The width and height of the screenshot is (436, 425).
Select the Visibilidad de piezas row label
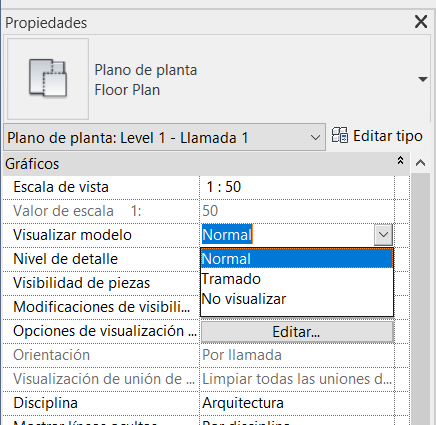click(x=82, y=283)
